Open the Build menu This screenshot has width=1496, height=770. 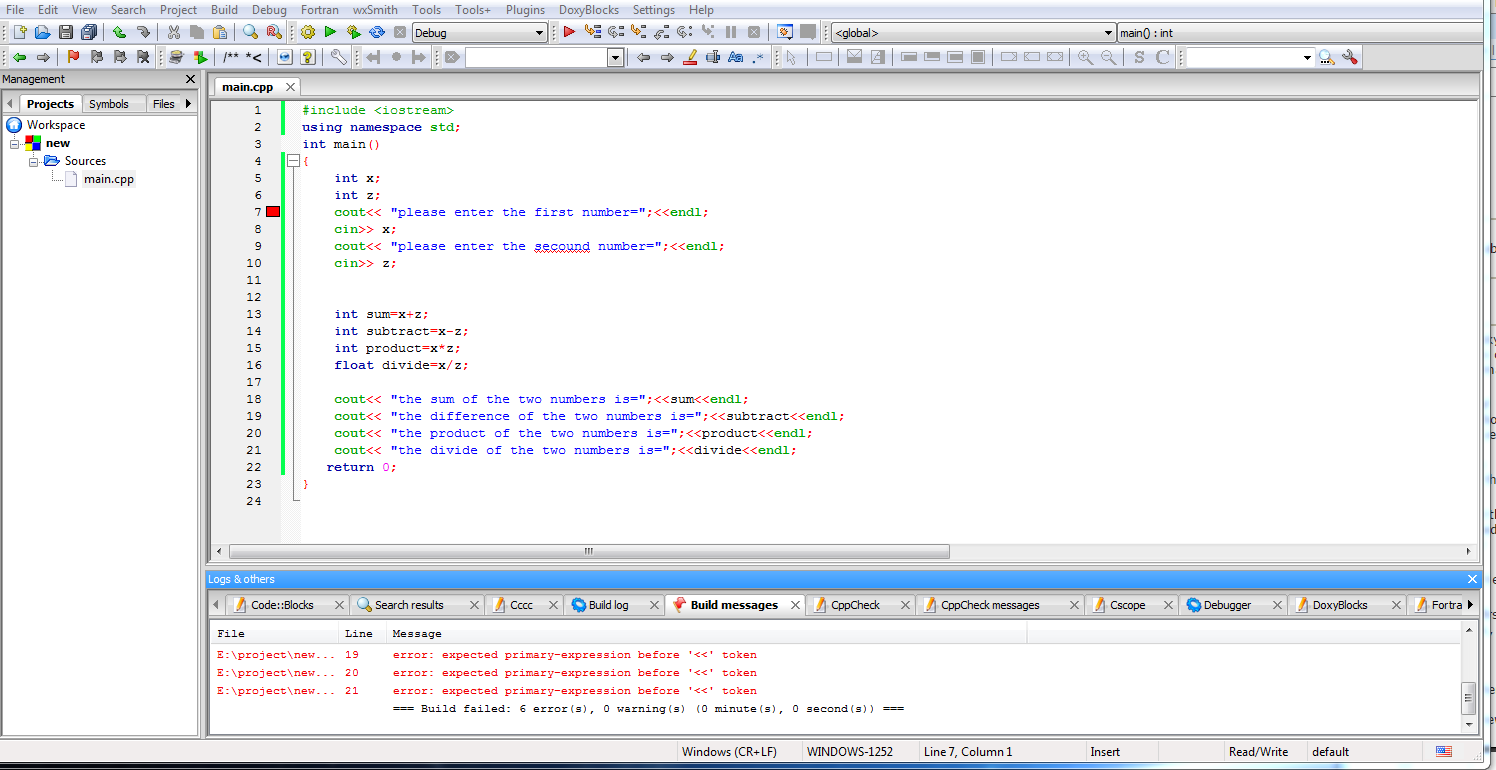tap(224, 10)
